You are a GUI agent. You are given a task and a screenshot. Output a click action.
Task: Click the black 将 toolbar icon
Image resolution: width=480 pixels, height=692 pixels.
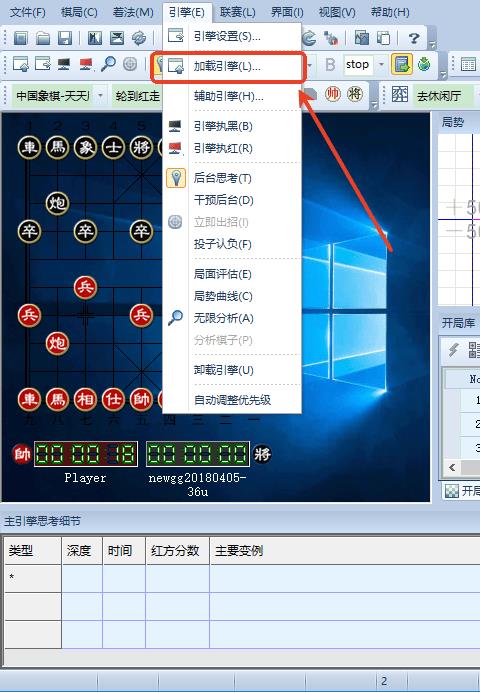(x=355, y=94)
